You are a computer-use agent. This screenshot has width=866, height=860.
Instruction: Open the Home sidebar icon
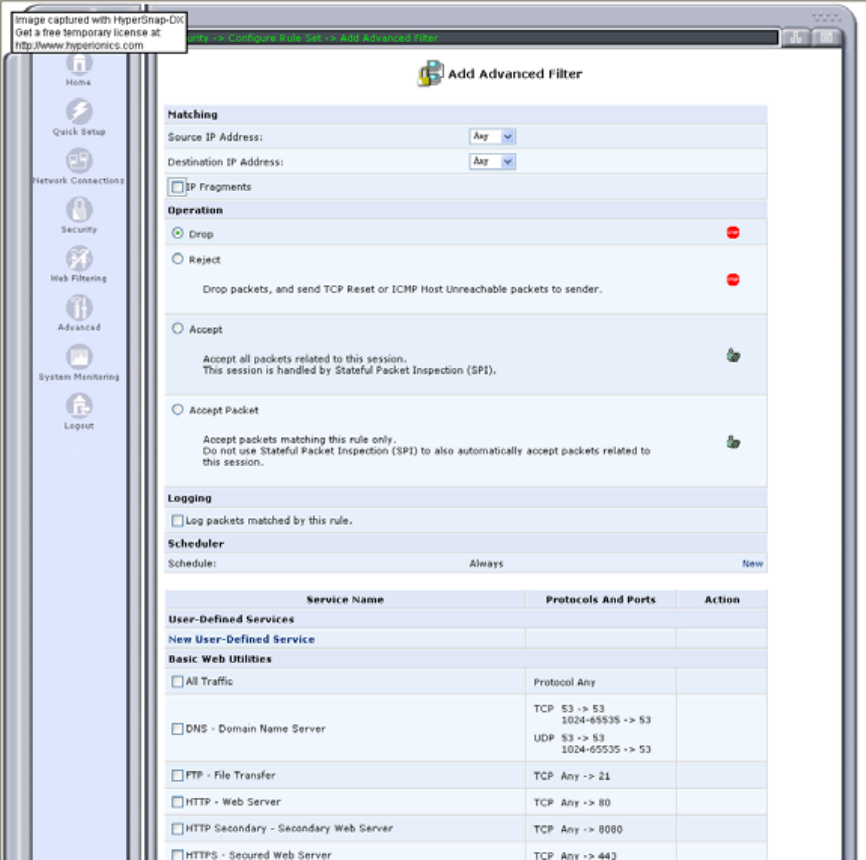click(x=79, y=64)
